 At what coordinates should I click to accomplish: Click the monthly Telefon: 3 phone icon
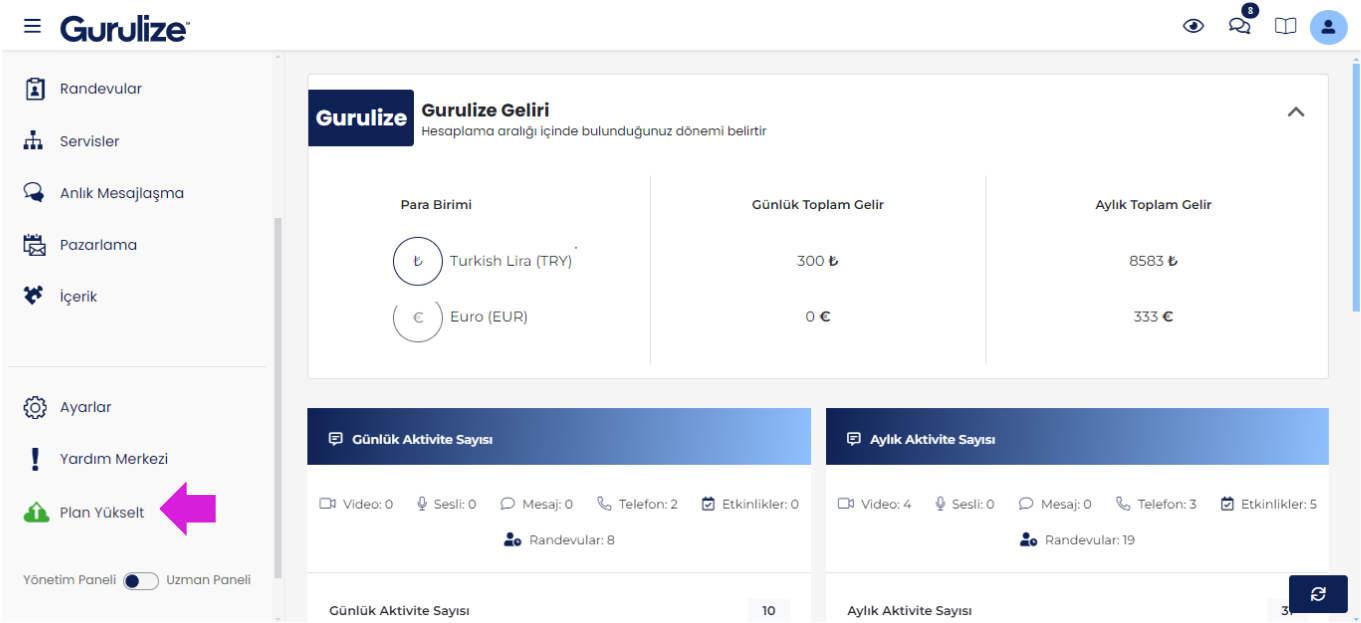(1123, 504)
